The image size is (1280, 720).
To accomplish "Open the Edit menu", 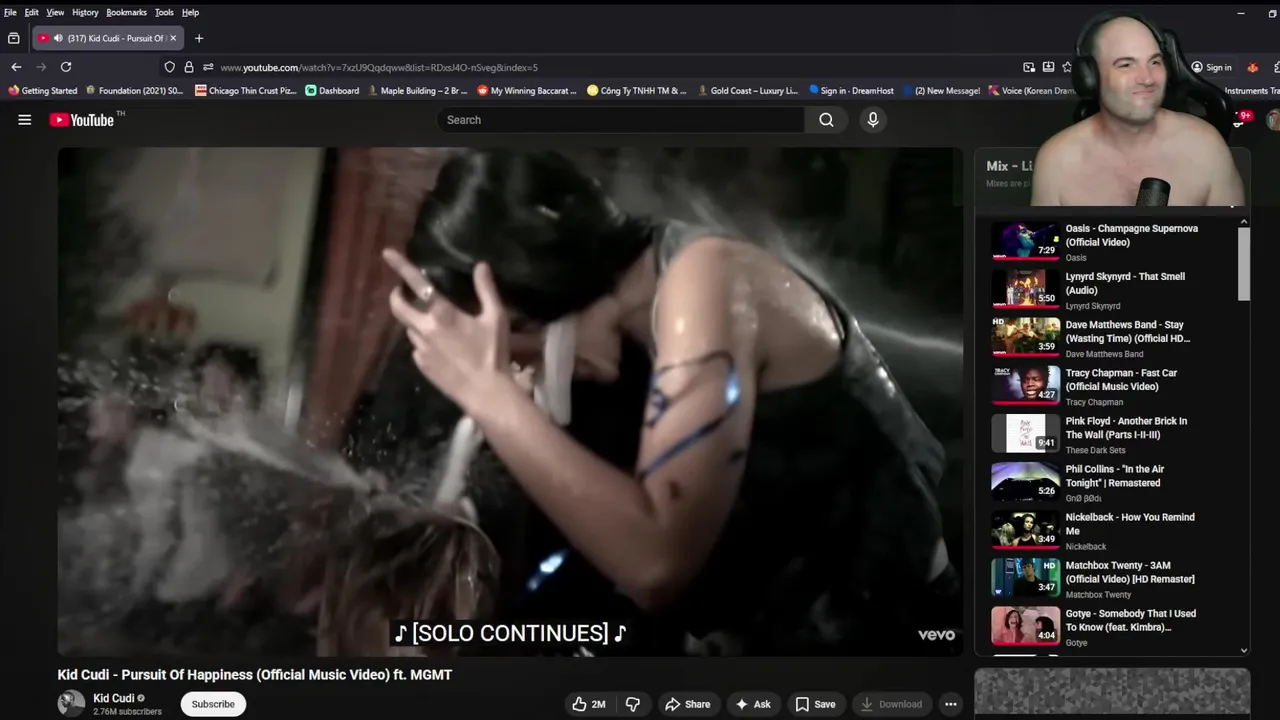I will click(x=32, y=12).
